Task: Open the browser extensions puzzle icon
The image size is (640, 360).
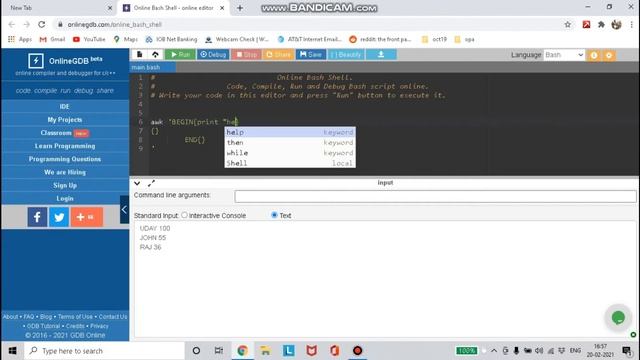Action: coord(601,24)
